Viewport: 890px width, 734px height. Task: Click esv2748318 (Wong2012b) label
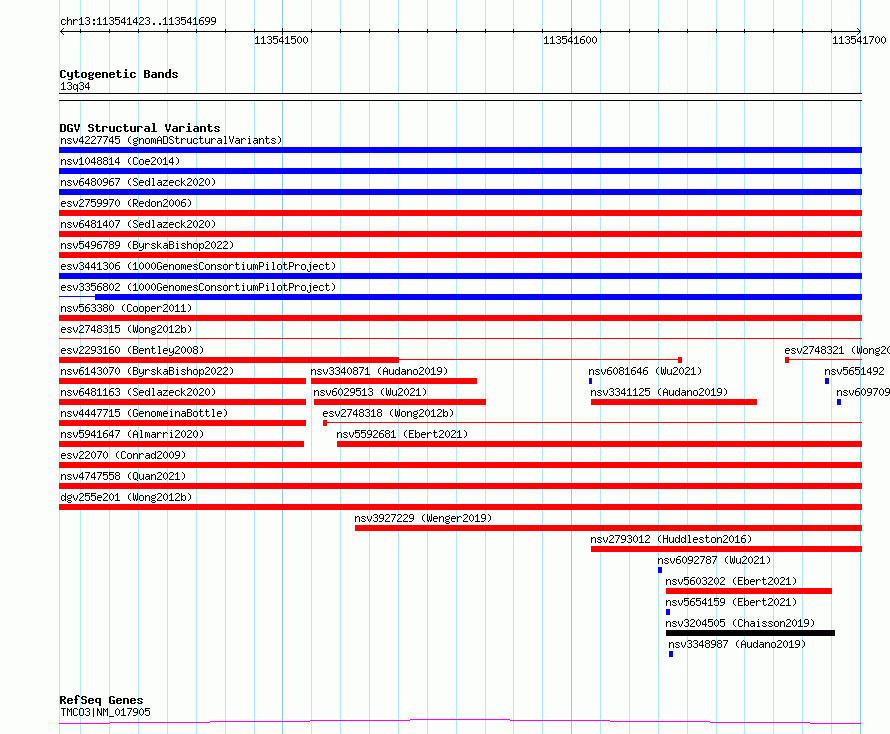(x=388, y=413)
